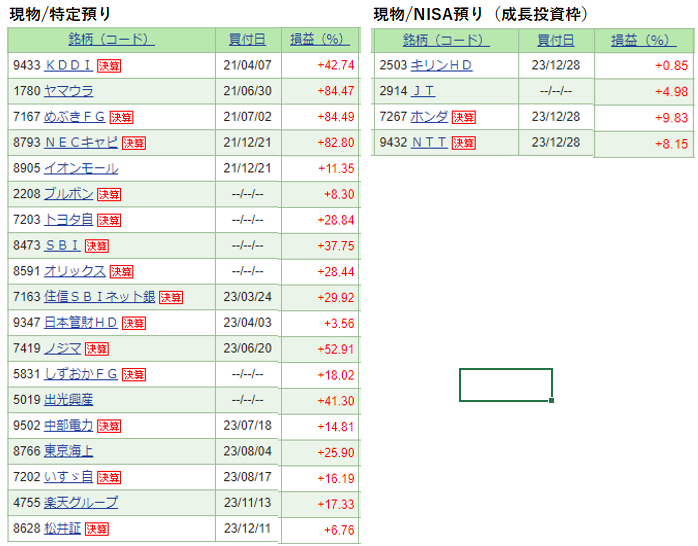Select the +84.49 profit value for めぶきFG
This screenshot has width=698, height=546.
click(x=336, y=117)
